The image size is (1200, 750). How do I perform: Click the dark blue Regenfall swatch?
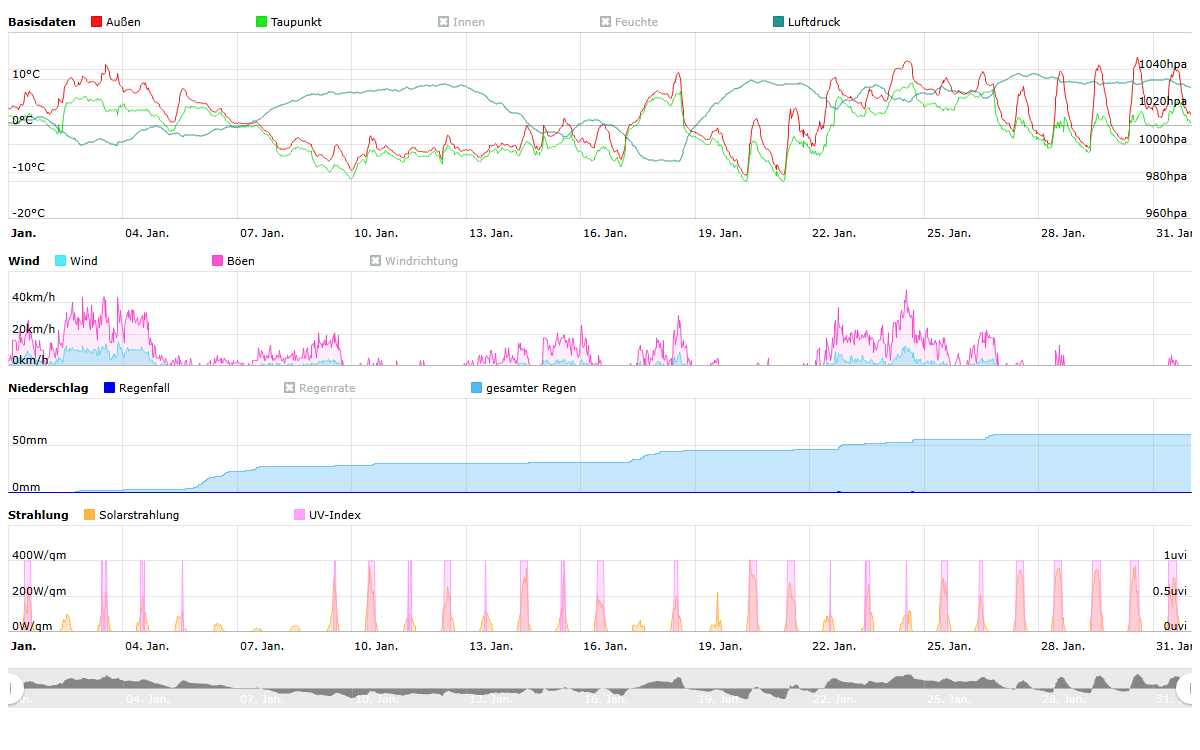tap(110, 388)
